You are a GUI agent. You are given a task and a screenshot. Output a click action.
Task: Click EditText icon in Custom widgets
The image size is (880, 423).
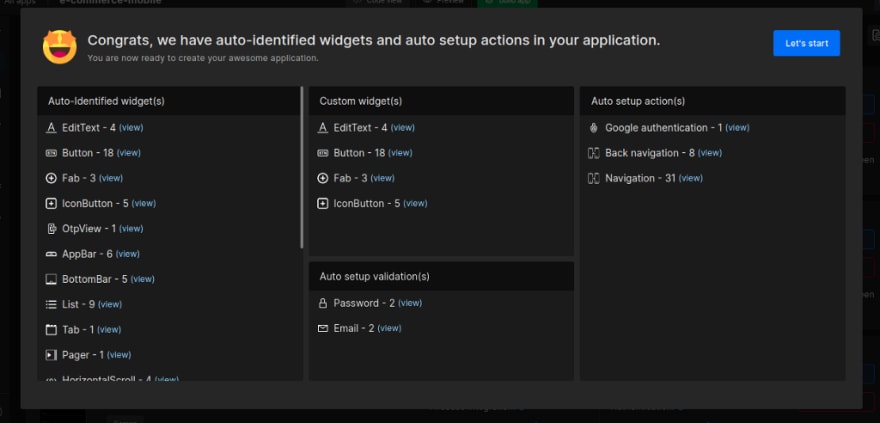(323, 128)
